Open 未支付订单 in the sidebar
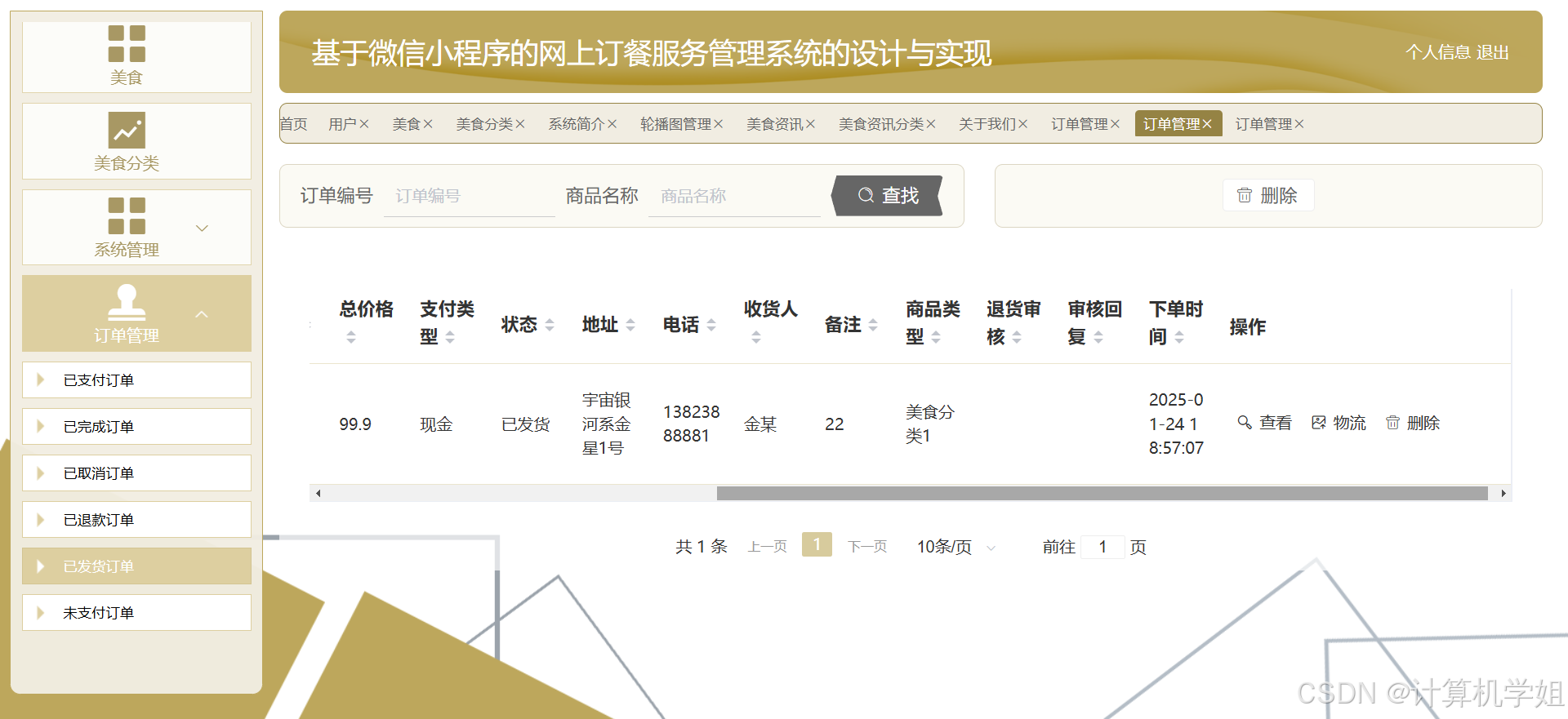 pyautogui.click(x=136, y=613)
